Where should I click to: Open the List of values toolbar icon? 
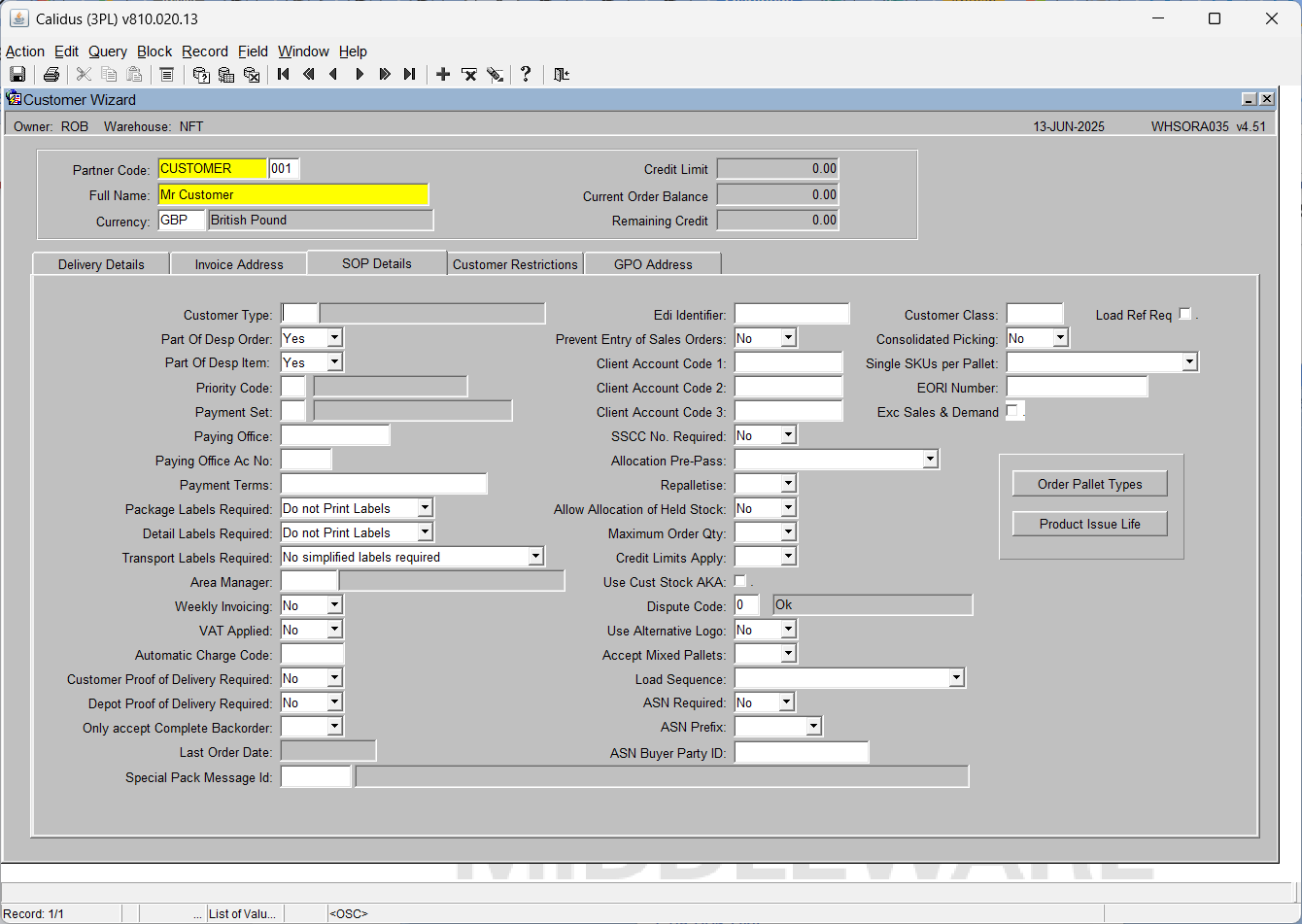click(x=167, y=75)
